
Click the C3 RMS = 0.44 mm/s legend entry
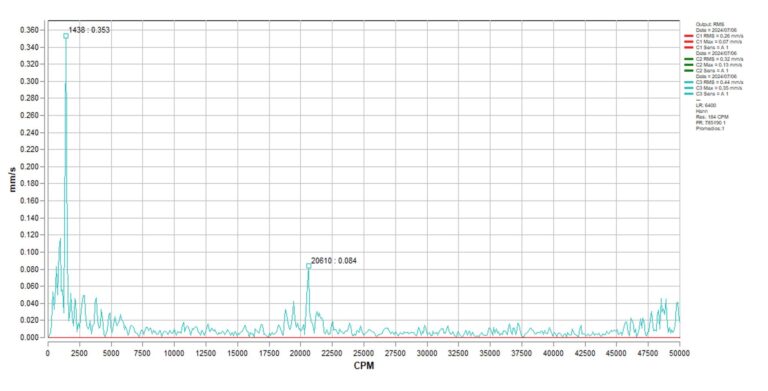coord(720,82)
